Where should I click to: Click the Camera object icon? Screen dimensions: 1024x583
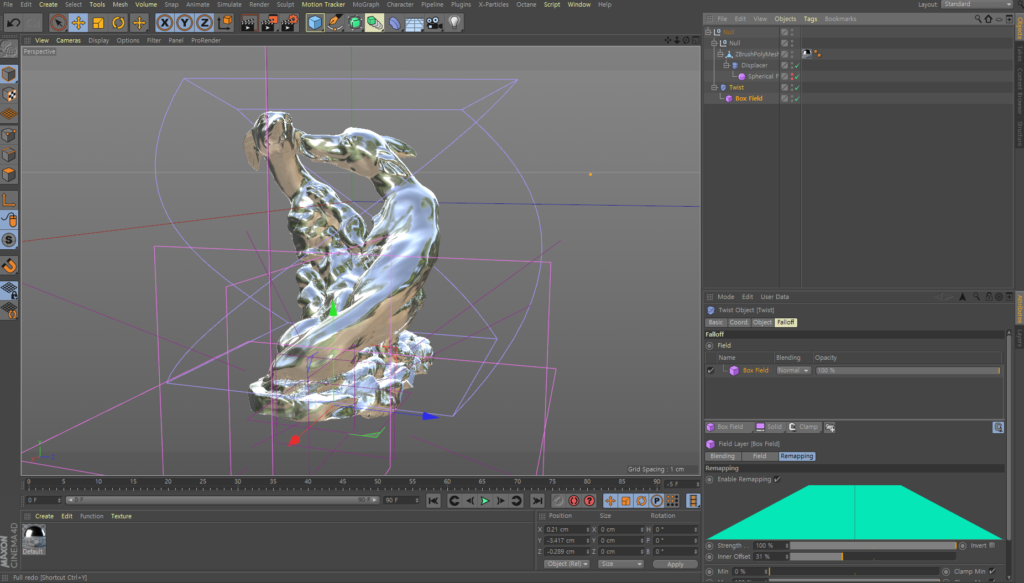[434, 22]
